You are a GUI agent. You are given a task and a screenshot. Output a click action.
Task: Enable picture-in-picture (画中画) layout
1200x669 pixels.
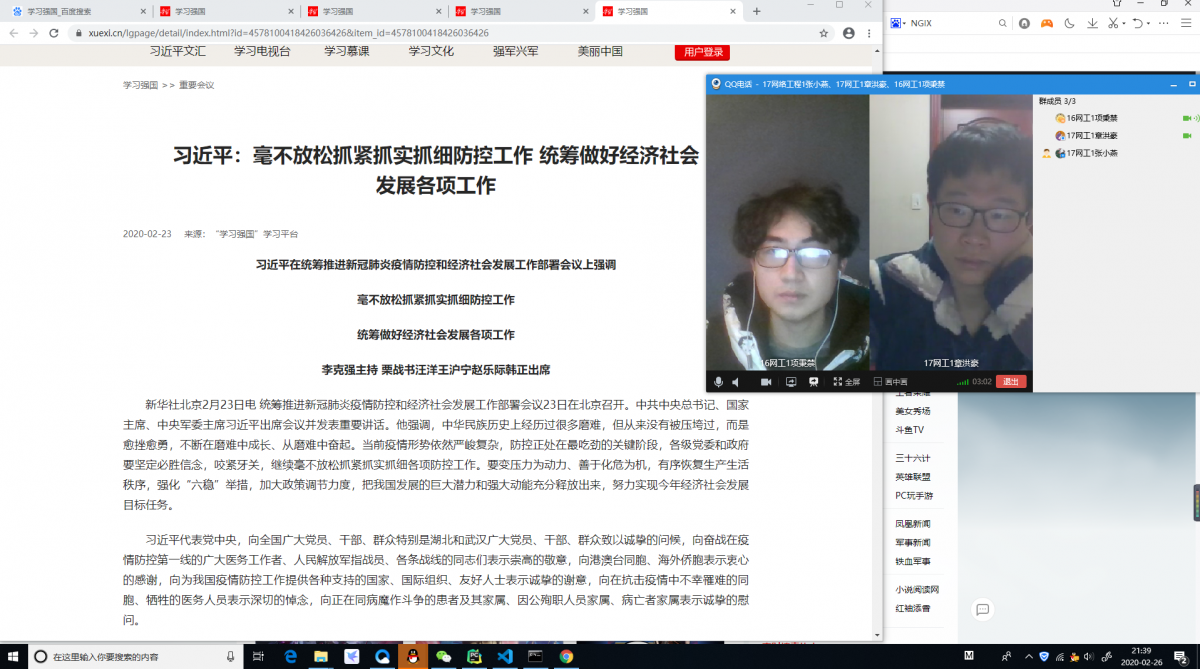(x=890, y=382)
